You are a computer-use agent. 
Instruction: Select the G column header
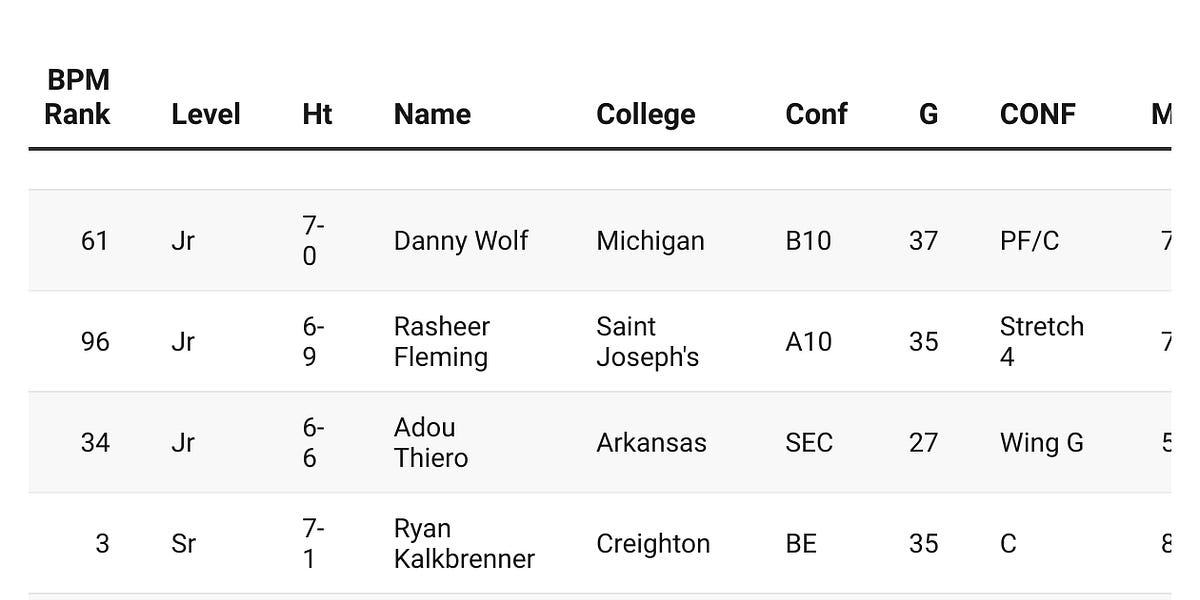[928, 114]
